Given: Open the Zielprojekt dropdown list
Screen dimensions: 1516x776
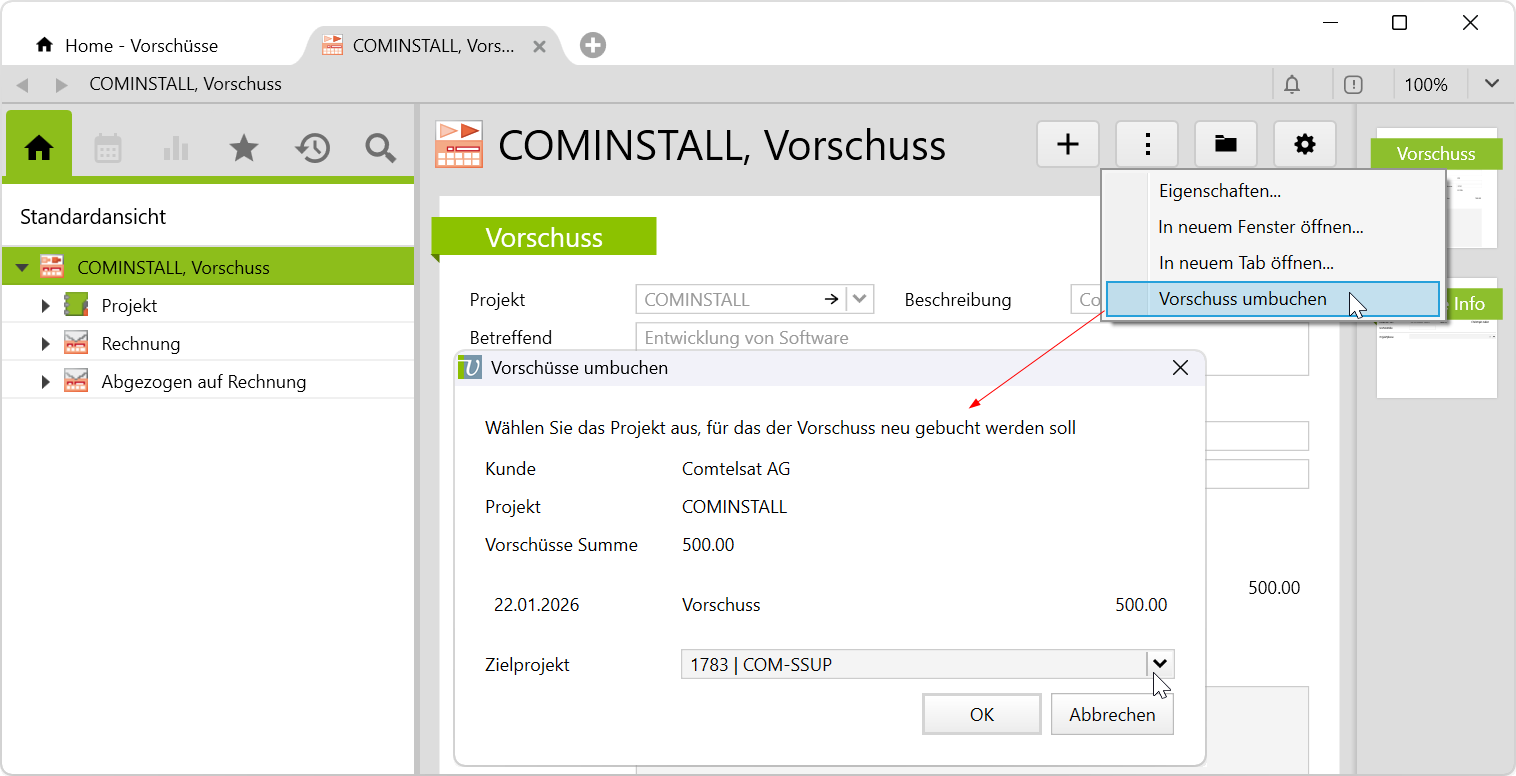Looking at the screenshot, I should click(x=1159, y=664).
